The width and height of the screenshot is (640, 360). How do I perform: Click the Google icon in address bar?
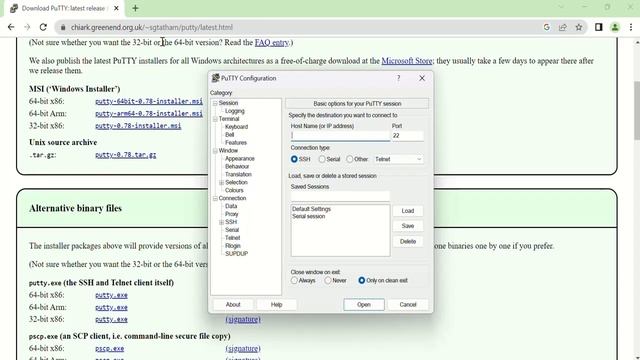click(x=547, y=27)
